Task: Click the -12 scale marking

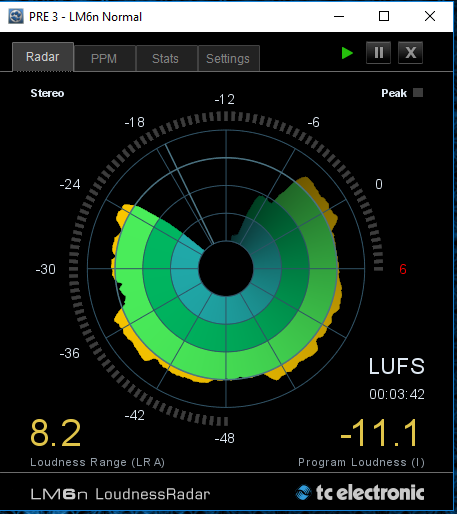Action: point(225,99)
